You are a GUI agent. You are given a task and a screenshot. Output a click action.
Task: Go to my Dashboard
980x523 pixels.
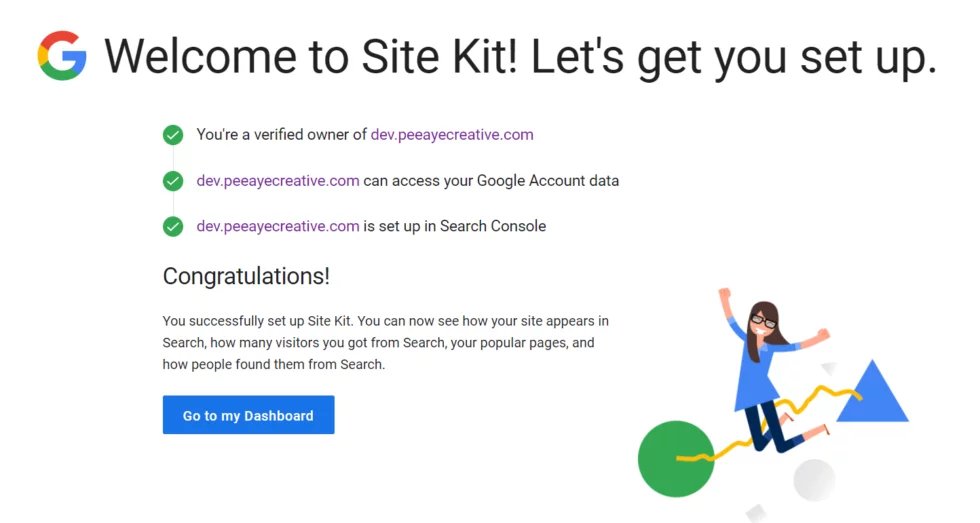tap(248, 415)
